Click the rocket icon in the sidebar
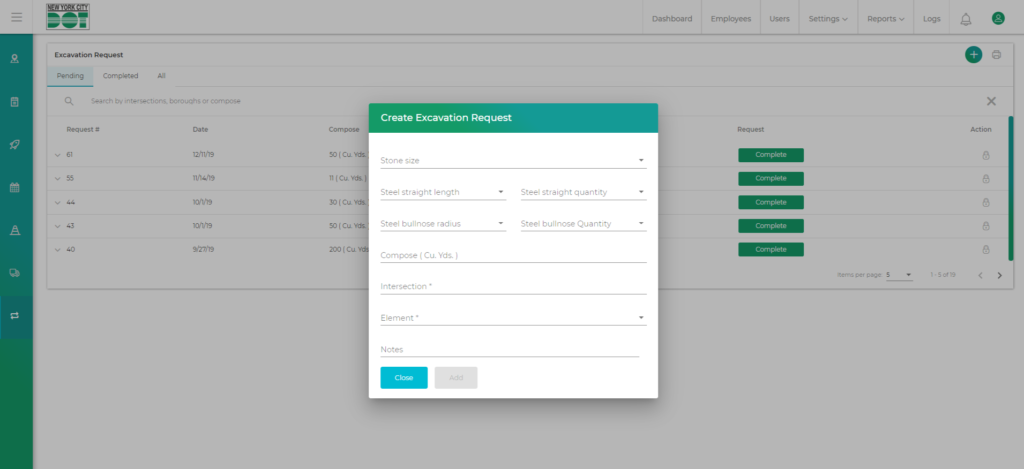 click(x=15, y=144)
